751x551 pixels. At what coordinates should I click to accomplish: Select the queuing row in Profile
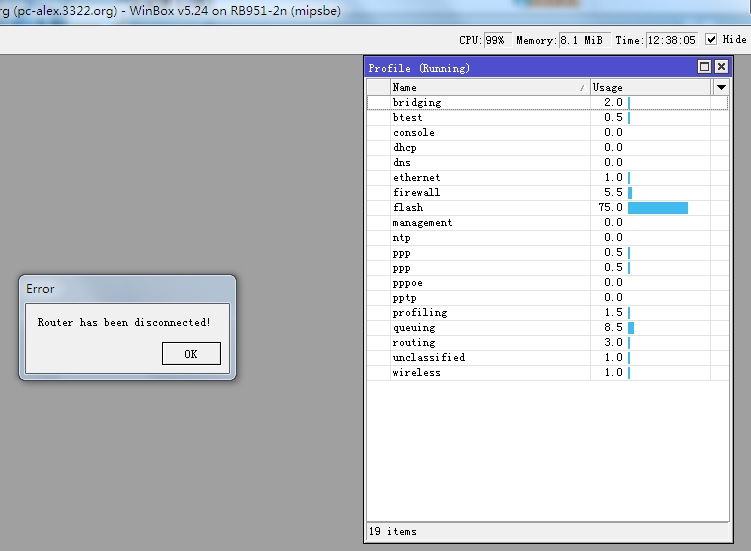pyautogui.click(x=547, y=328)
